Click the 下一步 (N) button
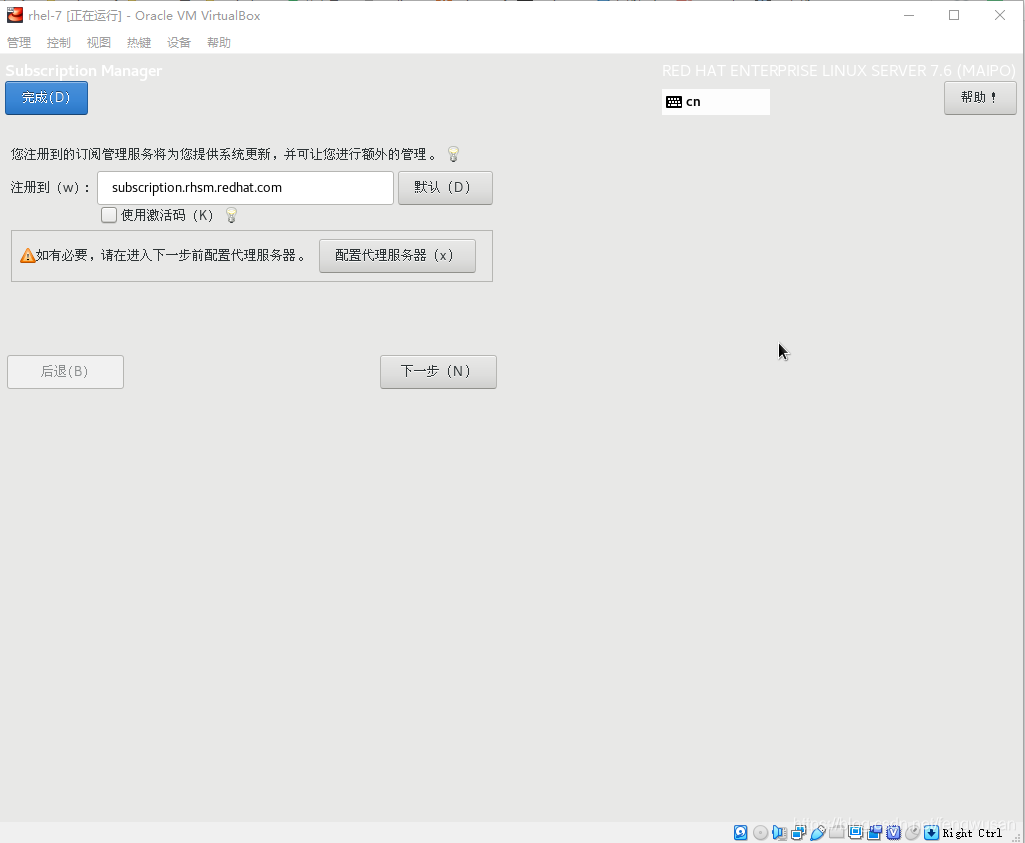1025x843 pixels. point(438,372)
